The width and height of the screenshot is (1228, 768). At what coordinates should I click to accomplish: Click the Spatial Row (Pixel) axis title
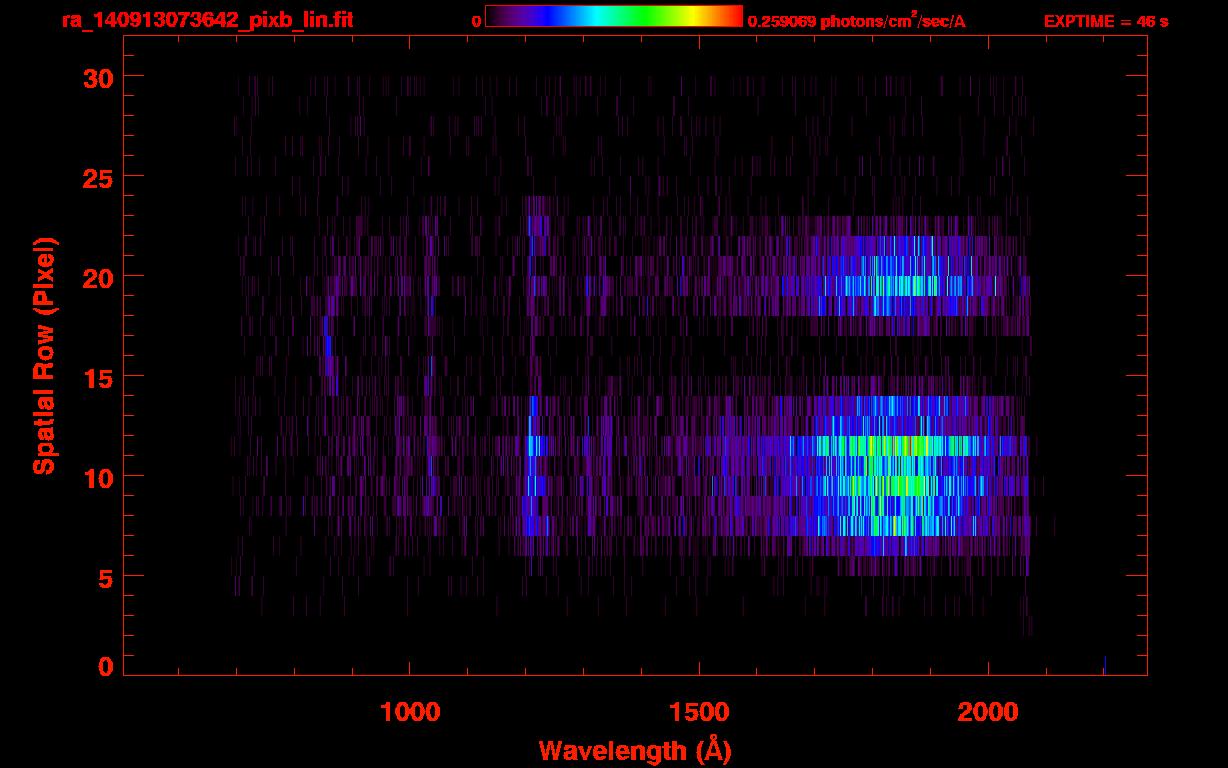(x=44, y=355)
